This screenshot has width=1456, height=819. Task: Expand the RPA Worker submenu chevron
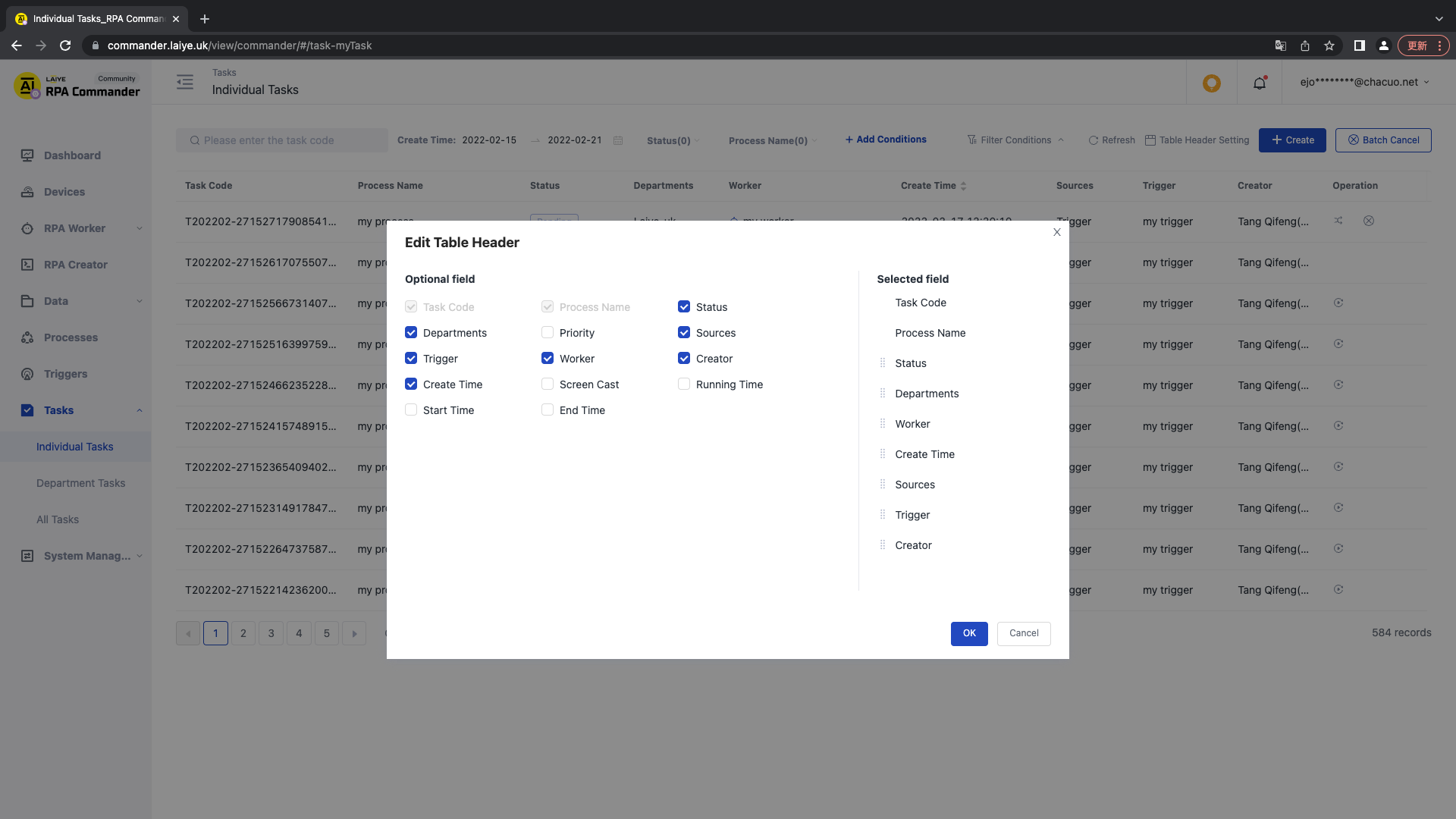[140, 228]
